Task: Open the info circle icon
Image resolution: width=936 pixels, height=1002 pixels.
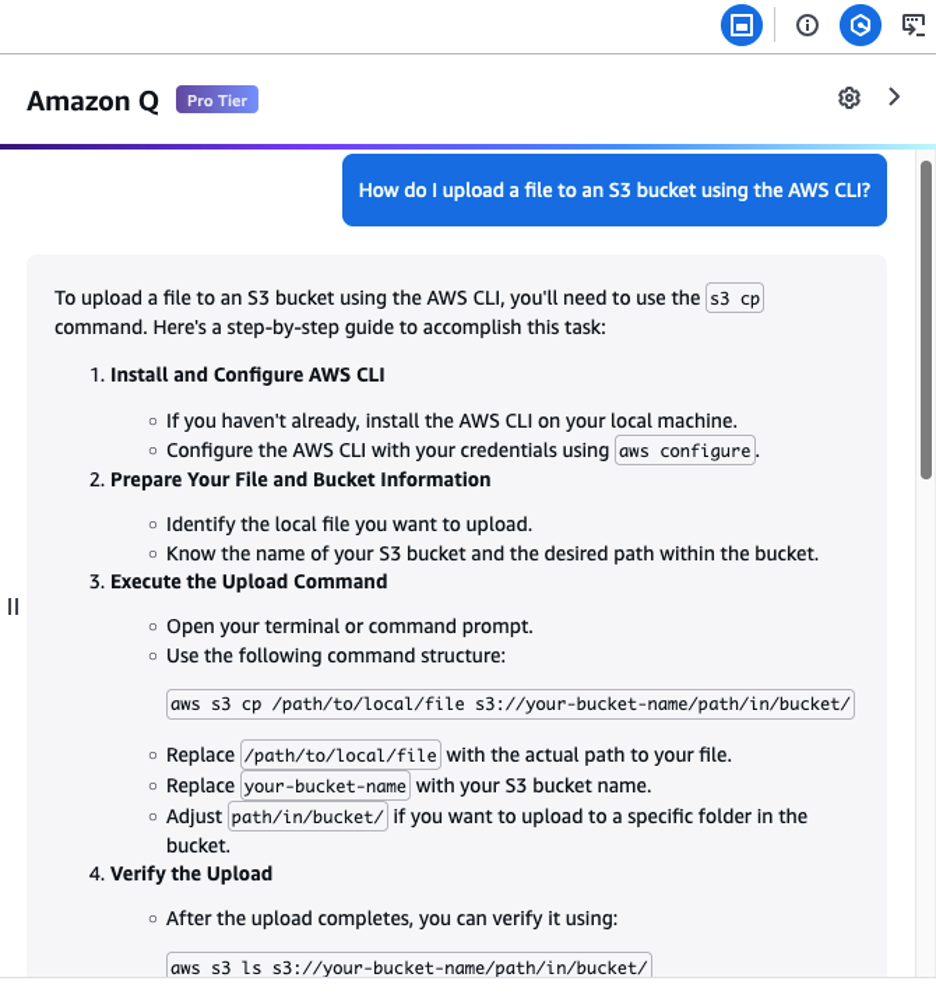Action: point(807,26)
